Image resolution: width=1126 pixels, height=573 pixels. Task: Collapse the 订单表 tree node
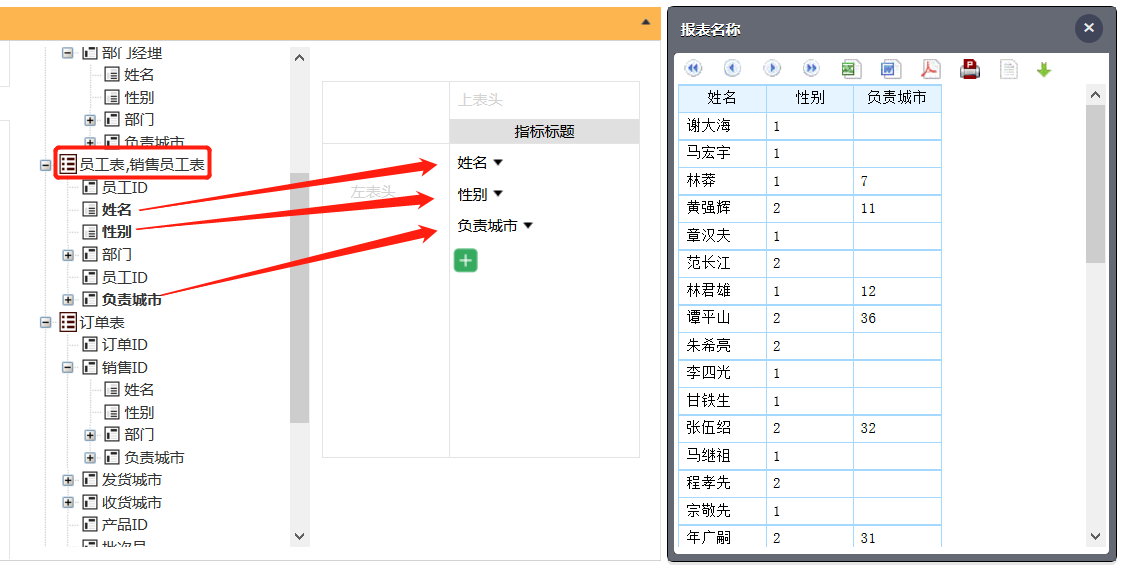pos(45,322)
